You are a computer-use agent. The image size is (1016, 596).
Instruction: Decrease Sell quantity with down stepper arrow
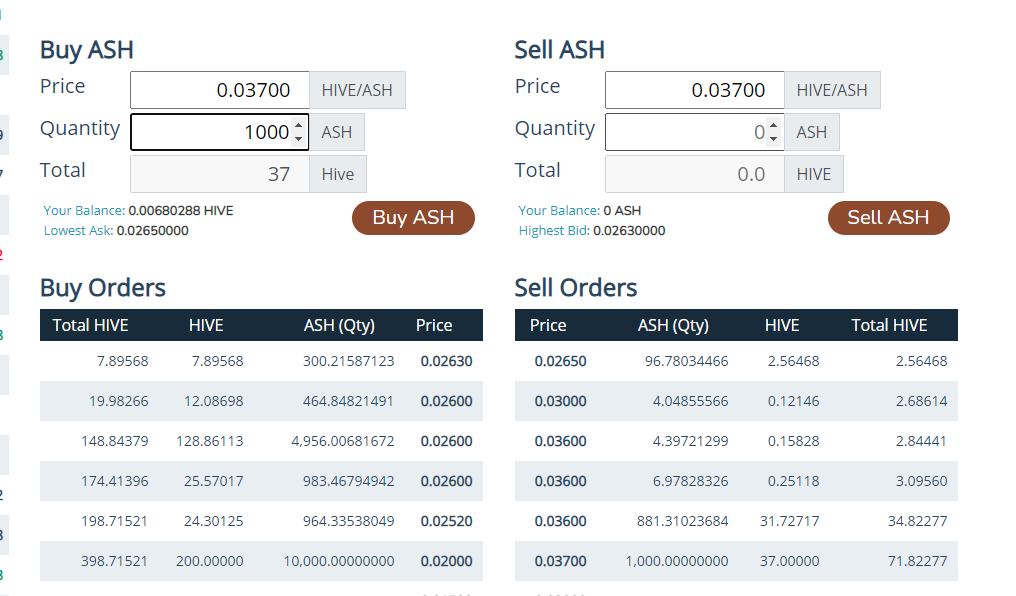point(773,139)
